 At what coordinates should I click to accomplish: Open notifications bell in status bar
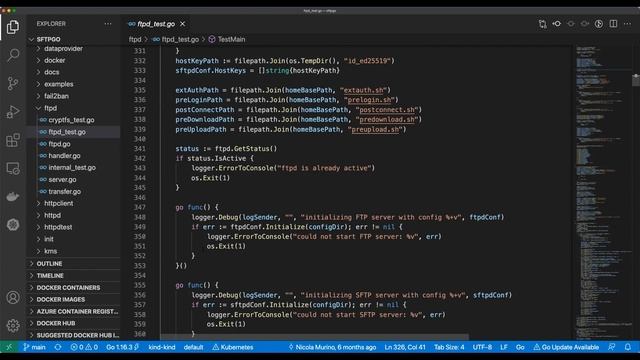coord(628,347)
